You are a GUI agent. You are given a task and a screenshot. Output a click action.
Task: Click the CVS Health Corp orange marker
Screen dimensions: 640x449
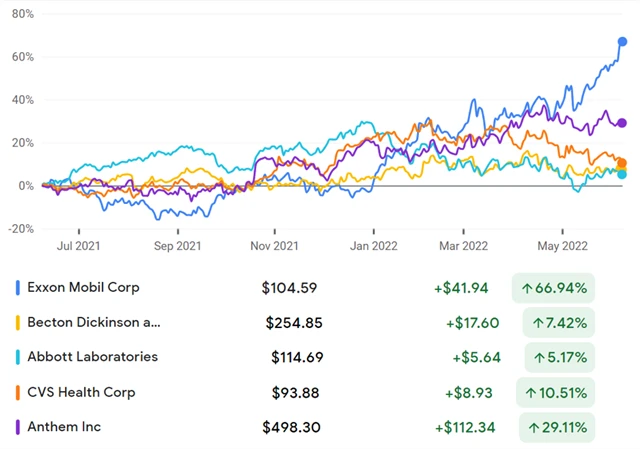coord(19,392)
